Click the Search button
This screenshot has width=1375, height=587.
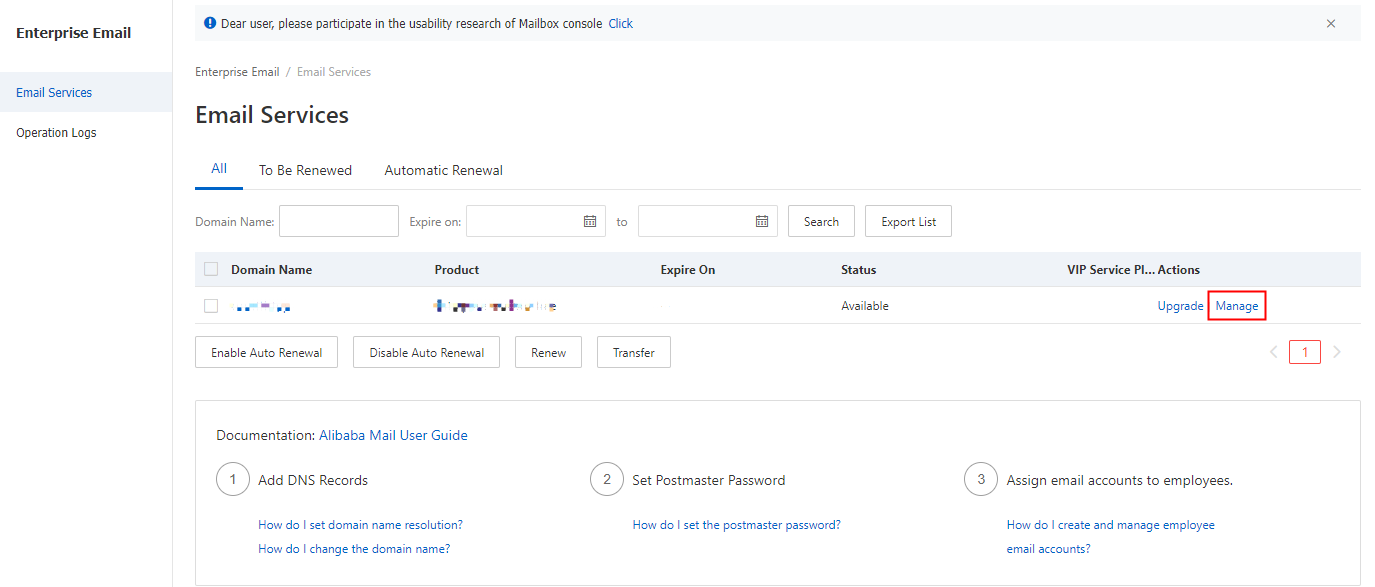click(x=821, y=222)
